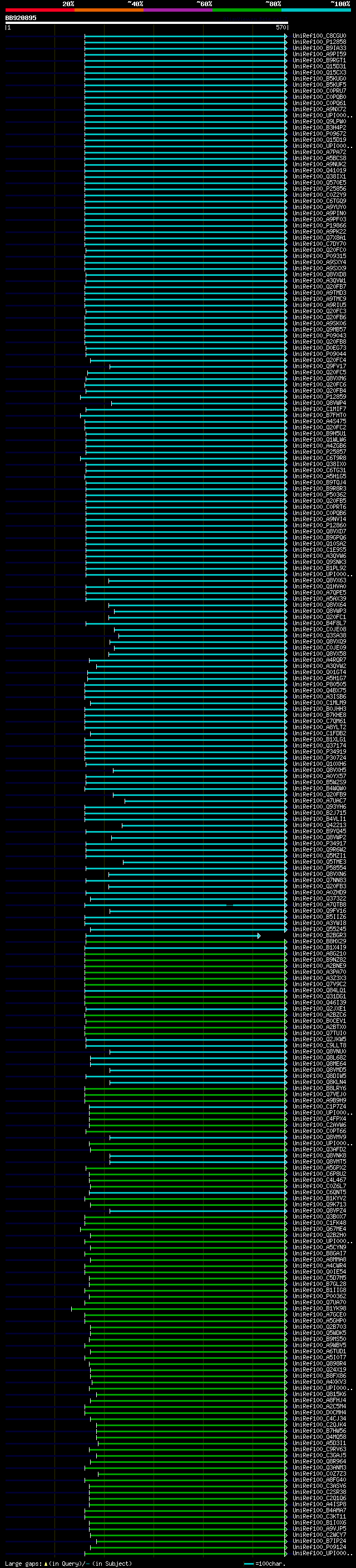This screenshot has height=1568, width=356.
Task: Click the BB920895 query name label
Action: point(21,18)
